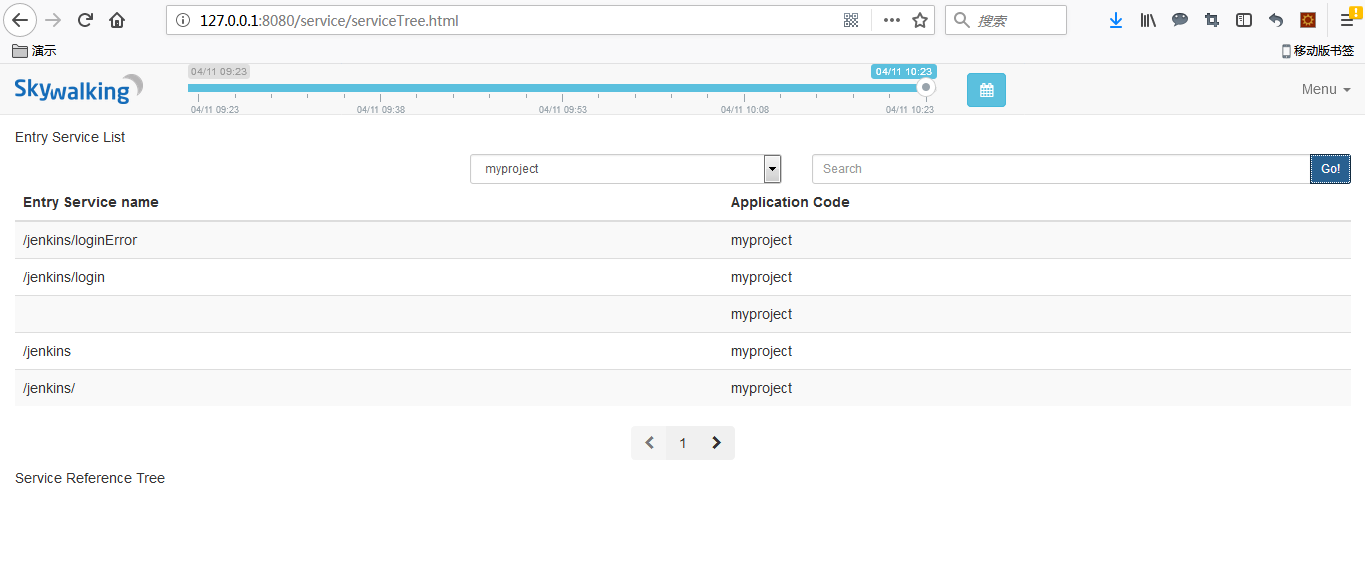Viewport: 1365px width, 565px height.
Task: Click the timeline tick labeled 04/11 09:53
Action: click(x=563, y=109)
